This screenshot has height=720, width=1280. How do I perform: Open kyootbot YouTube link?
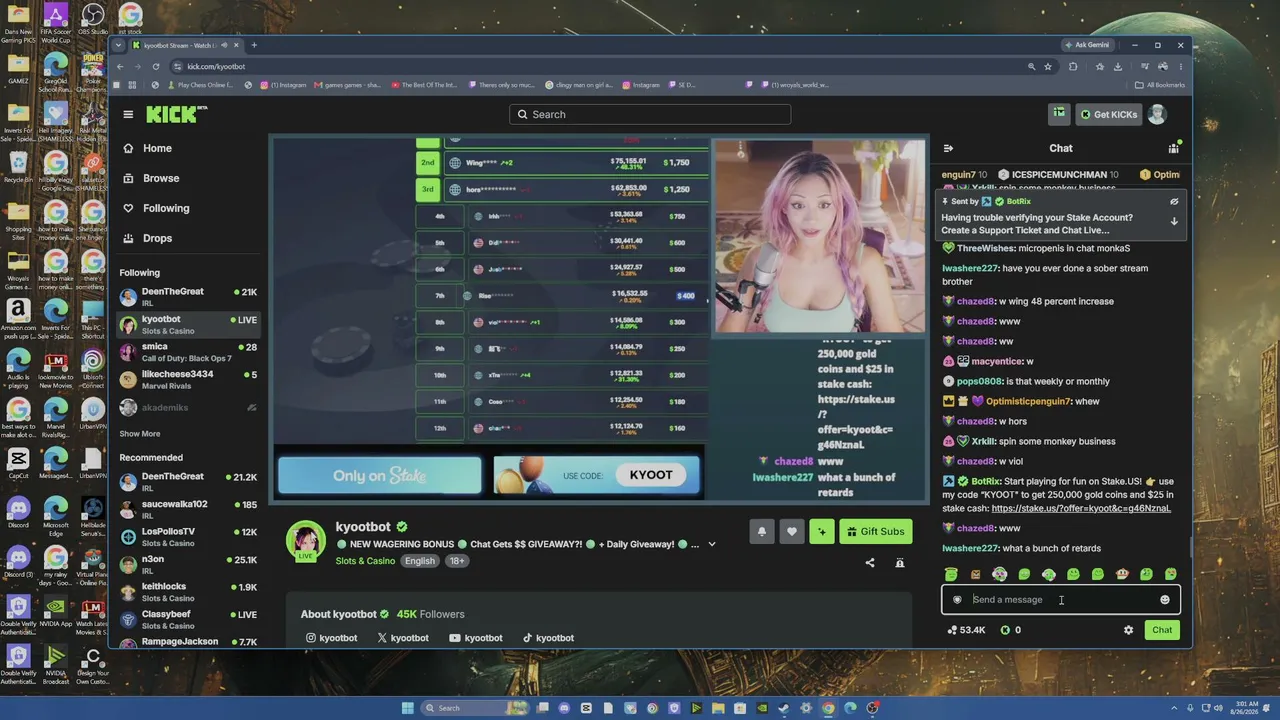475,638
